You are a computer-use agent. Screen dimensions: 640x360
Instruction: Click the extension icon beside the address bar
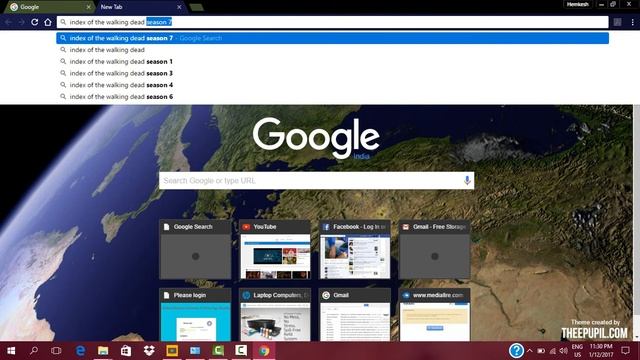(x=618, y=22)
